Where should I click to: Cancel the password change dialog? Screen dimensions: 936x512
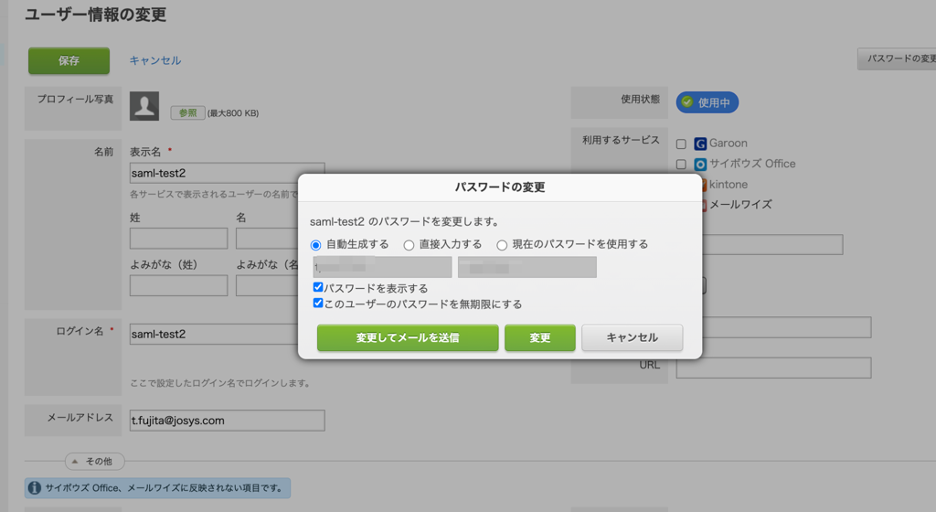632,338
